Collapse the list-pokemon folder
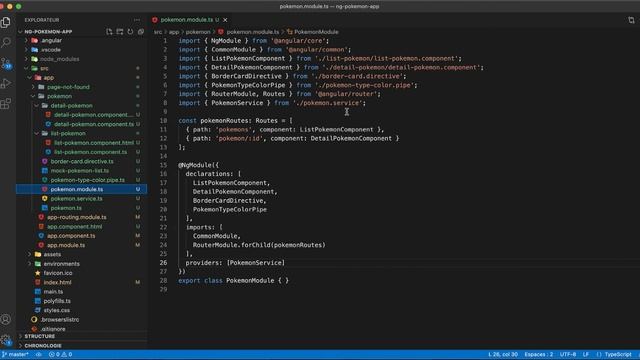Image resolution: width=640 pixels, height=360 pixels. click(68, 133)
